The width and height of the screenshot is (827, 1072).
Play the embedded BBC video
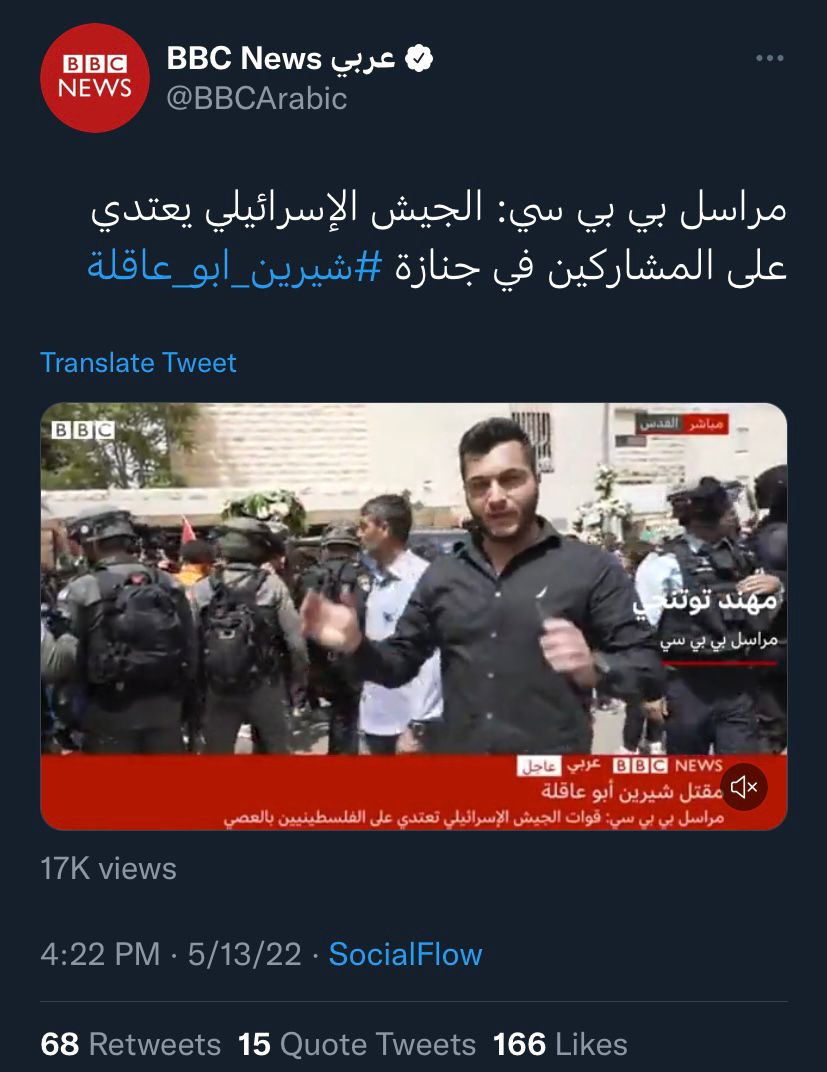point(414,616)
